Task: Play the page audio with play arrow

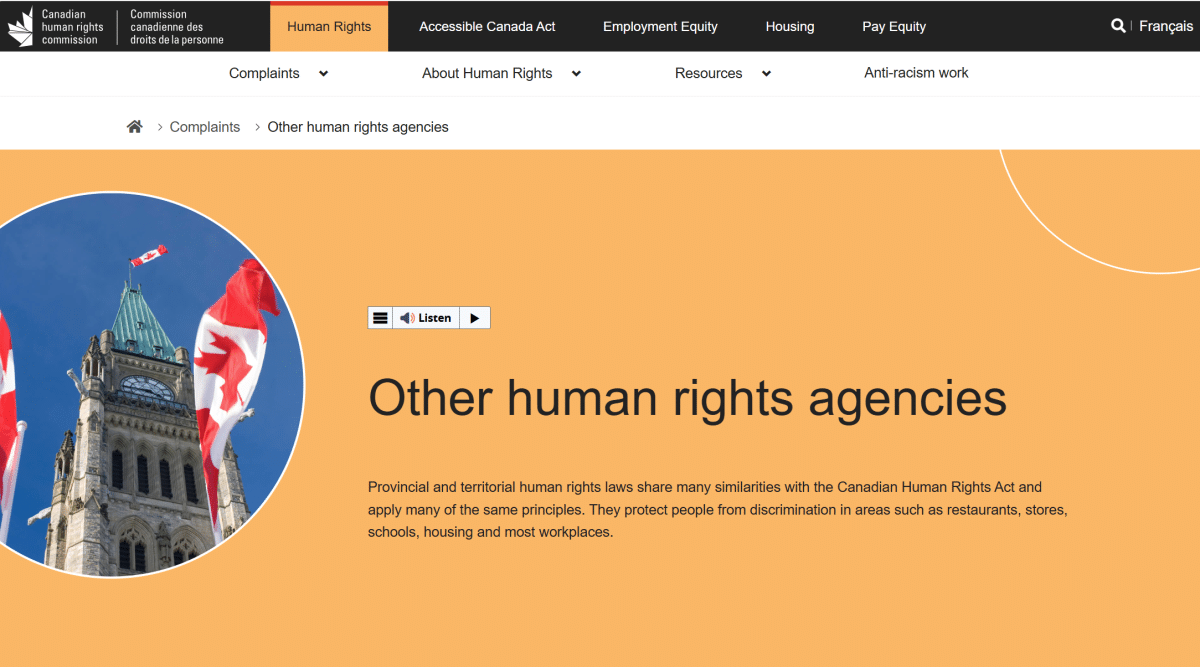Action: (x=475, y=318)
